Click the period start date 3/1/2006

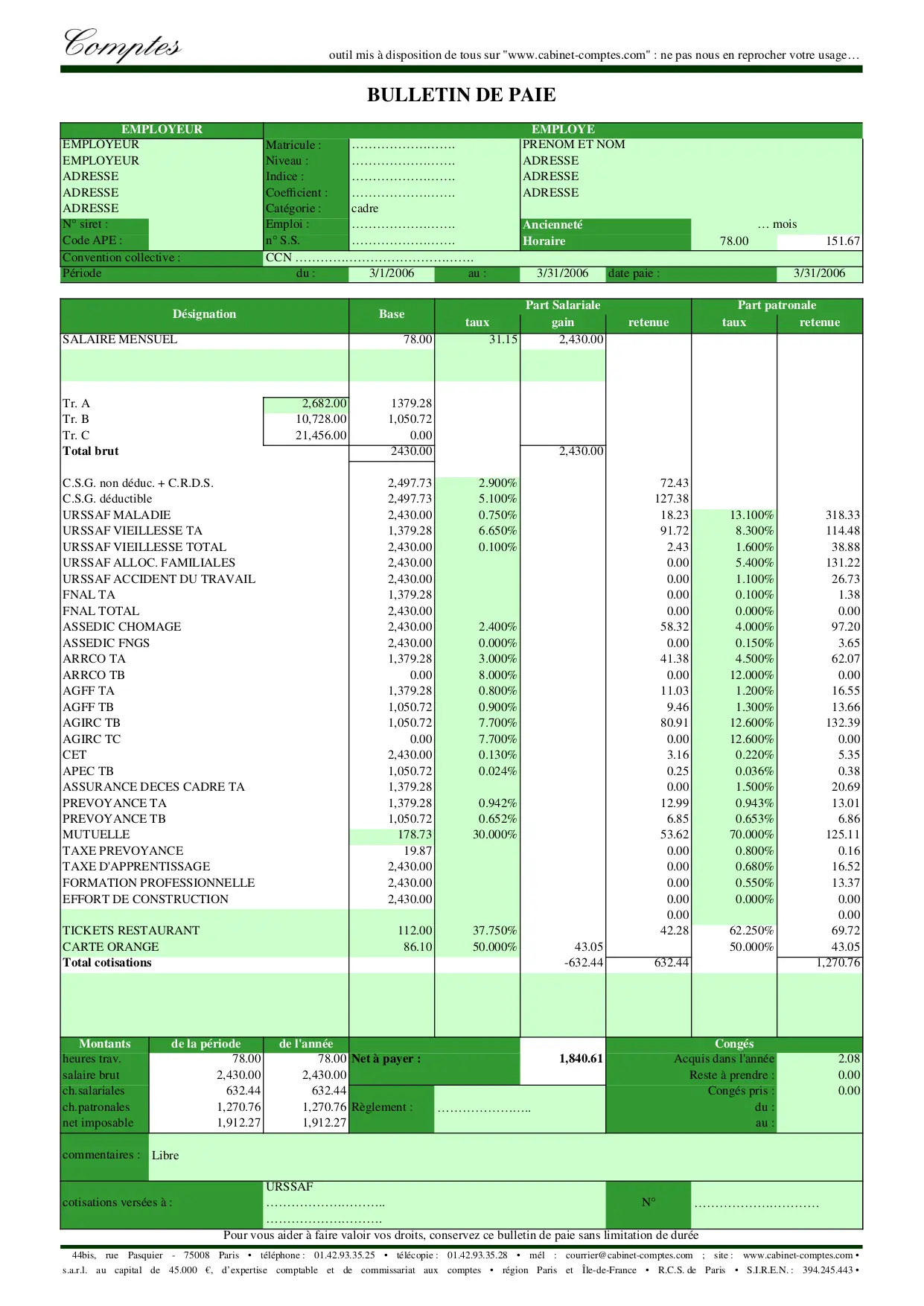click(392, 273)
